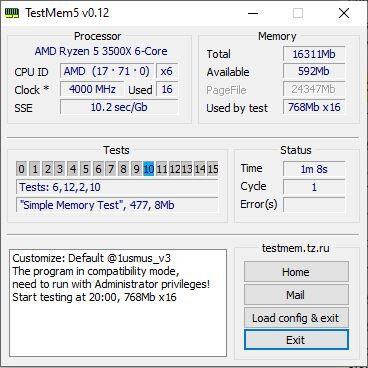Click log line 'Customize: Default @1usmus_v3'
Viewport: 368px width, 368px height.
[92, 258]
